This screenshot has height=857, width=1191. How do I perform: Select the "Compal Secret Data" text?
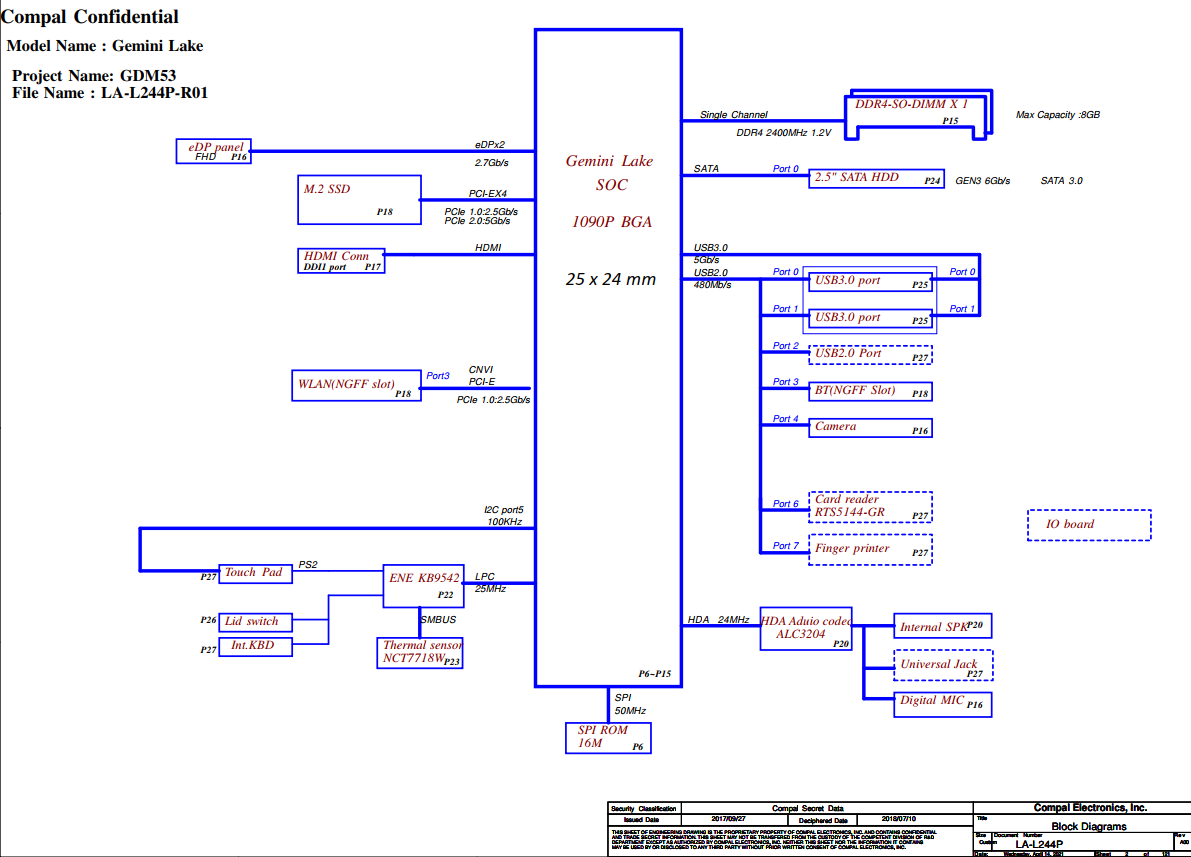pos(807,808)
